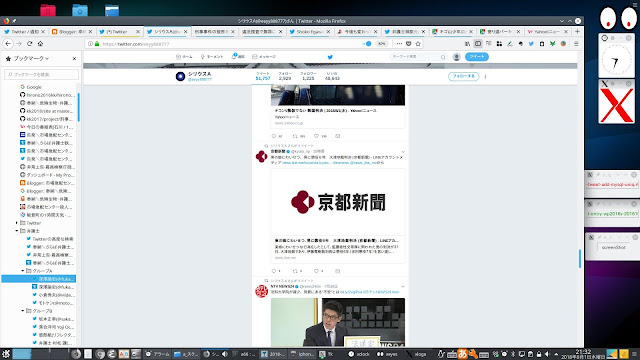Open the フォロー following count
640x360 pixels.
[x=285, y=76]
